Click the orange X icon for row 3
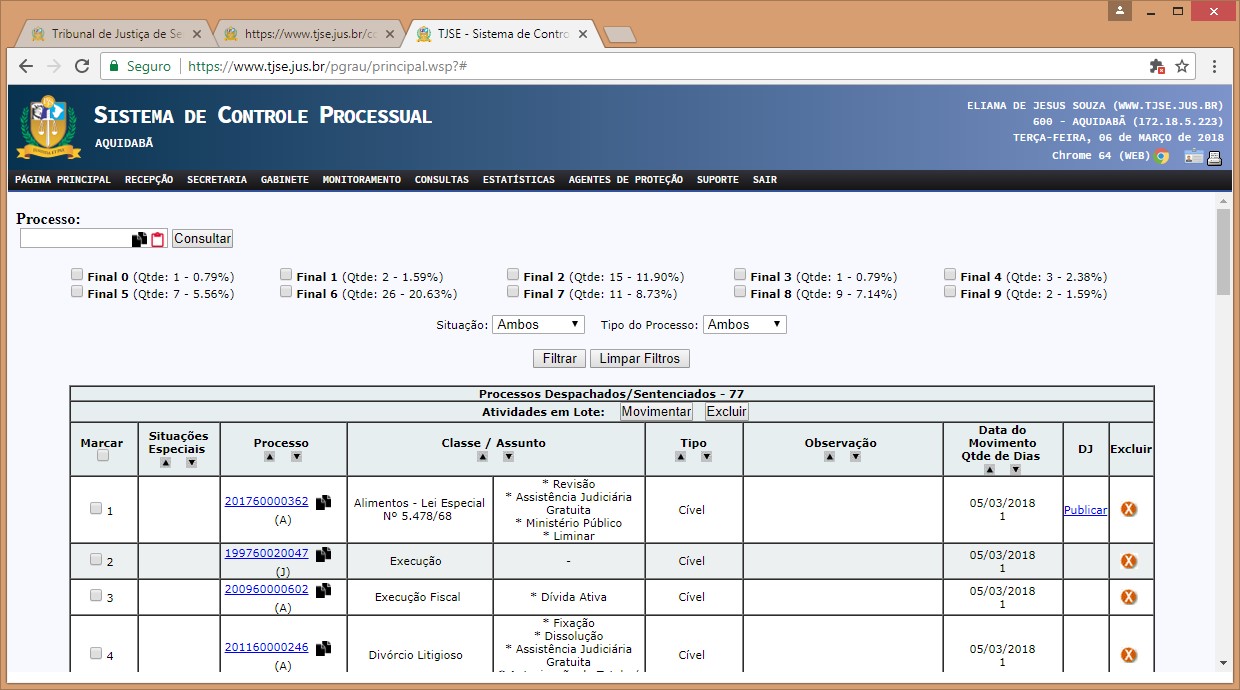 click(x=1129, y=597)
